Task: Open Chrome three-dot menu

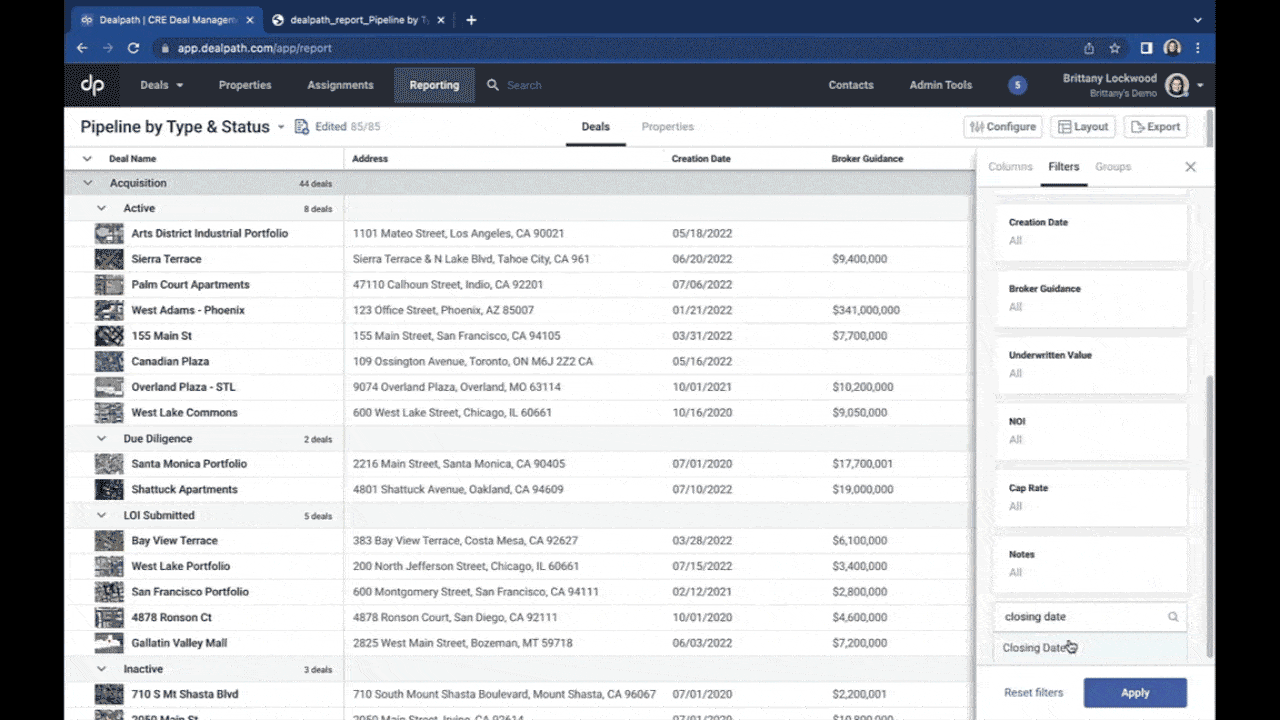Action: [x=1198, y=48]
